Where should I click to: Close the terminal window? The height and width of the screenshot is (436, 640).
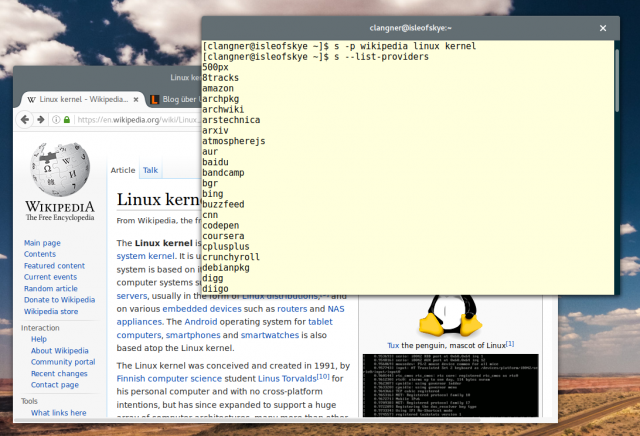pyautogui.click(x=603, y=28)
